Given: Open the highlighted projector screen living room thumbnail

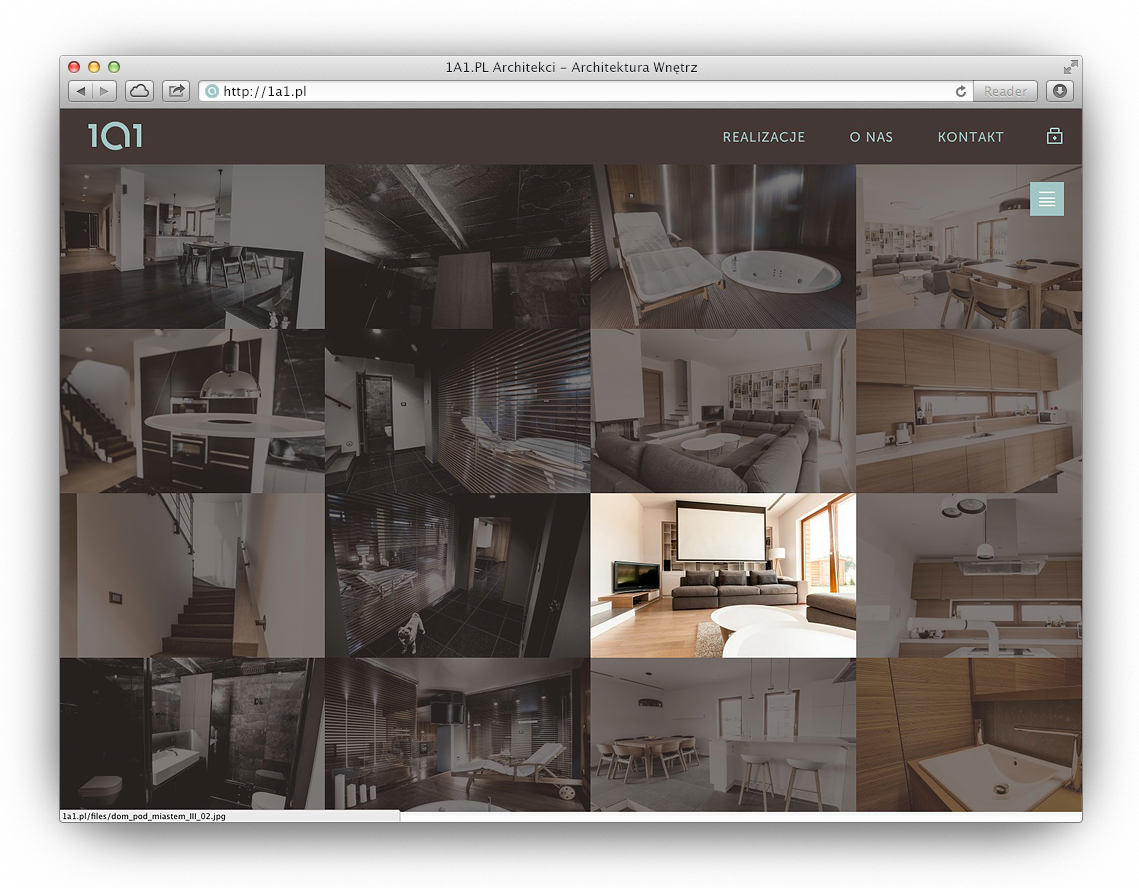Looking at the screenshot, I should pos(723,576).
